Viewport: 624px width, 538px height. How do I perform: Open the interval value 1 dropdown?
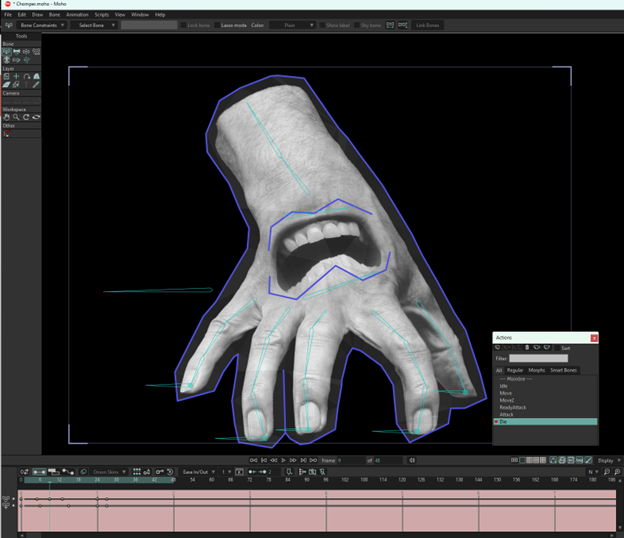click(x=226, y=472)
